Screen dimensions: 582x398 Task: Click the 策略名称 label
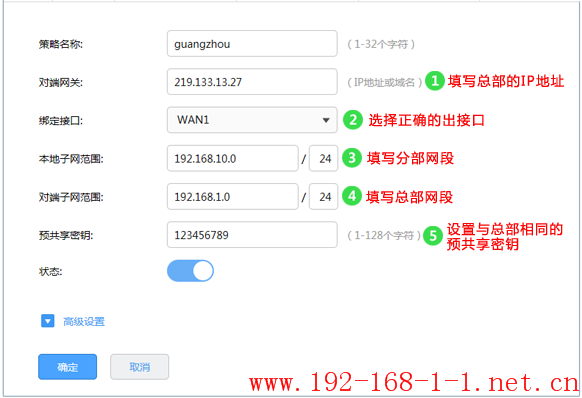click(61, 44)
